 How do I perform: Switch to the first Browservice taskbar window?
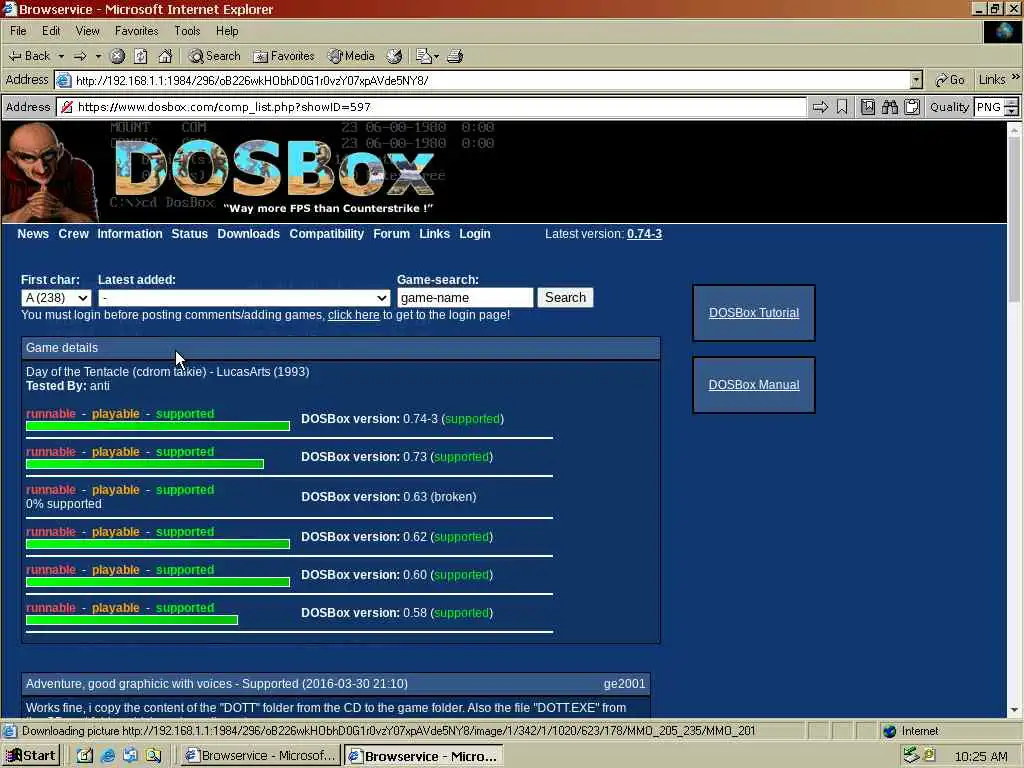point(261,756)
